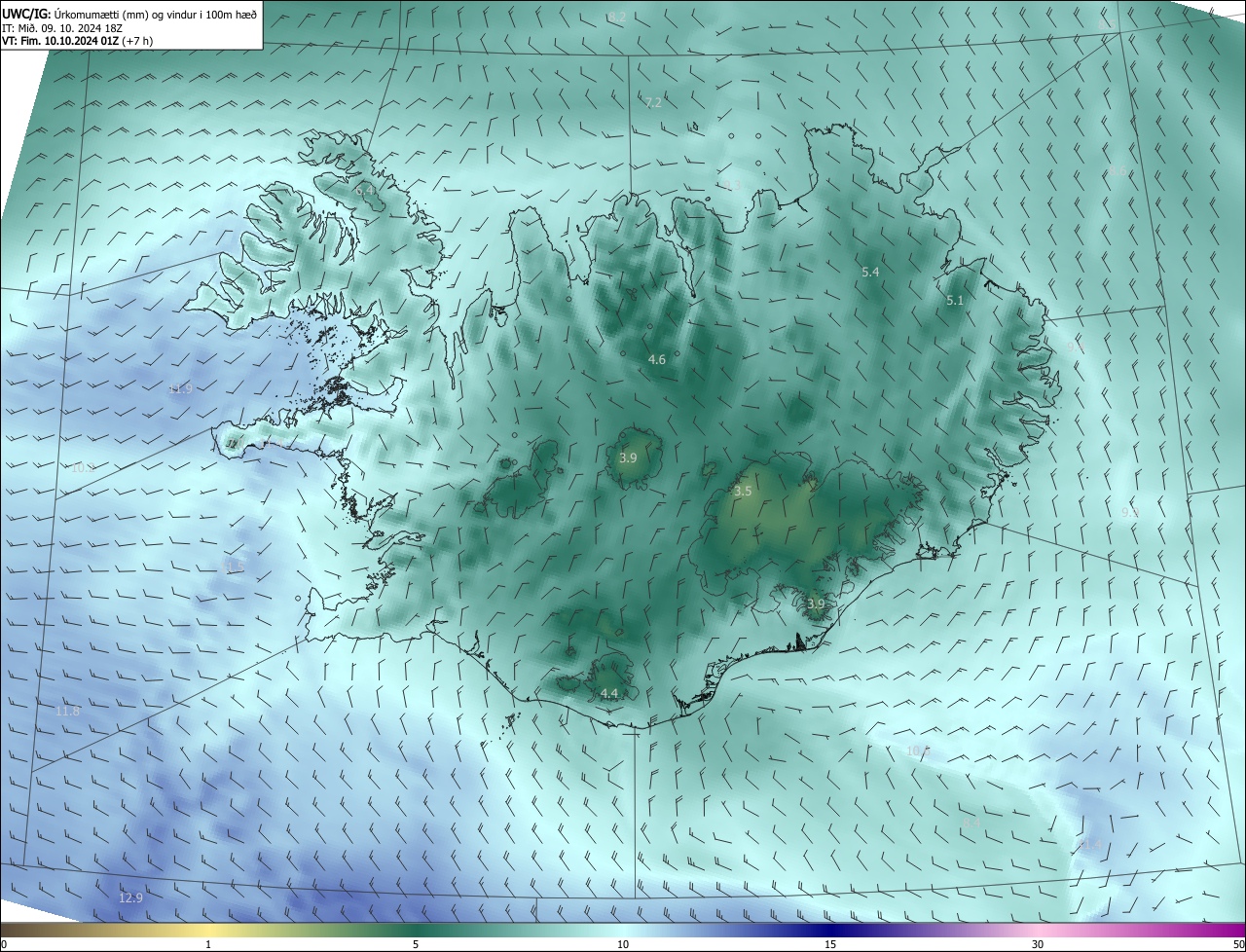Click the 4.6 value in north-central Iceland
This screenshot has height=952, width=1246.
[657, 359]
